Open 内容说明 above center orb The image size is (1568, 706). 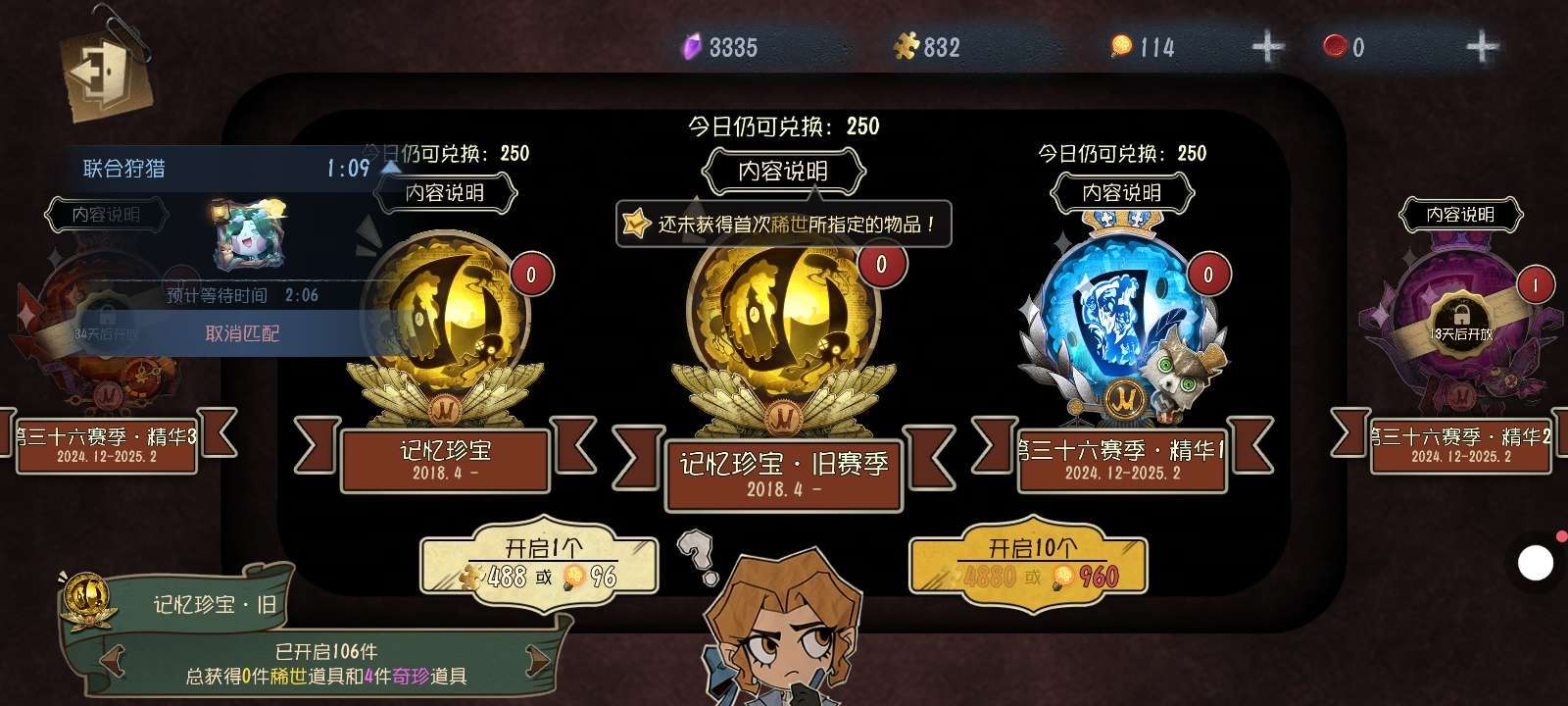pos(784,172)
